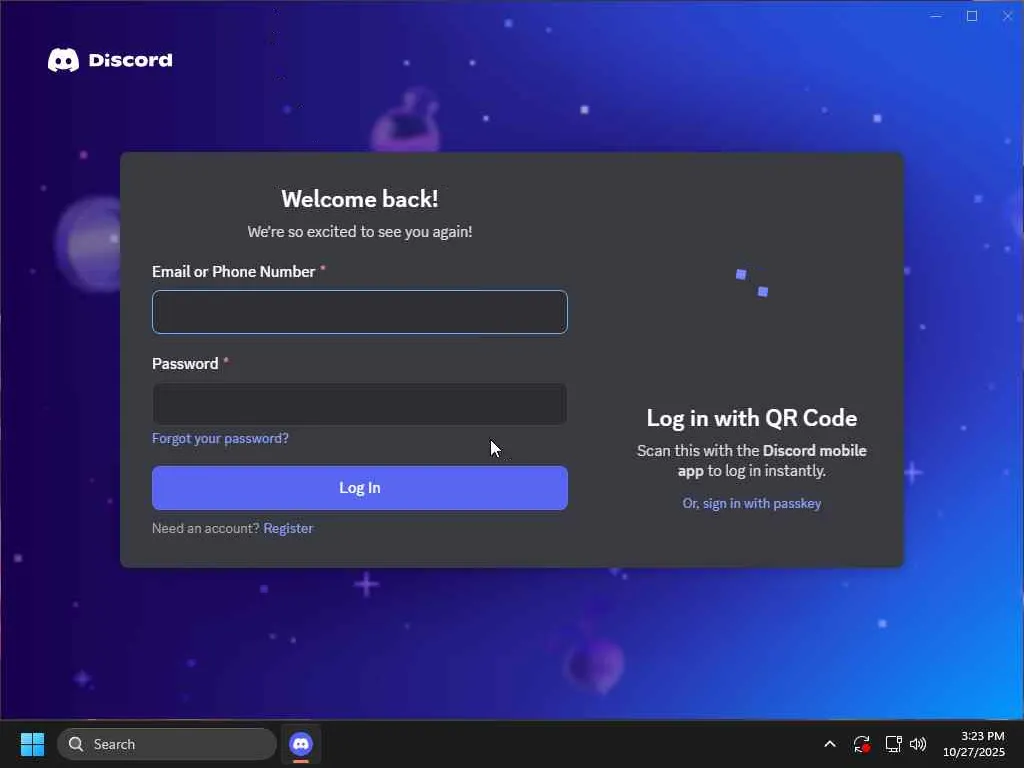Click the sync update tray icon

[861, 744]
